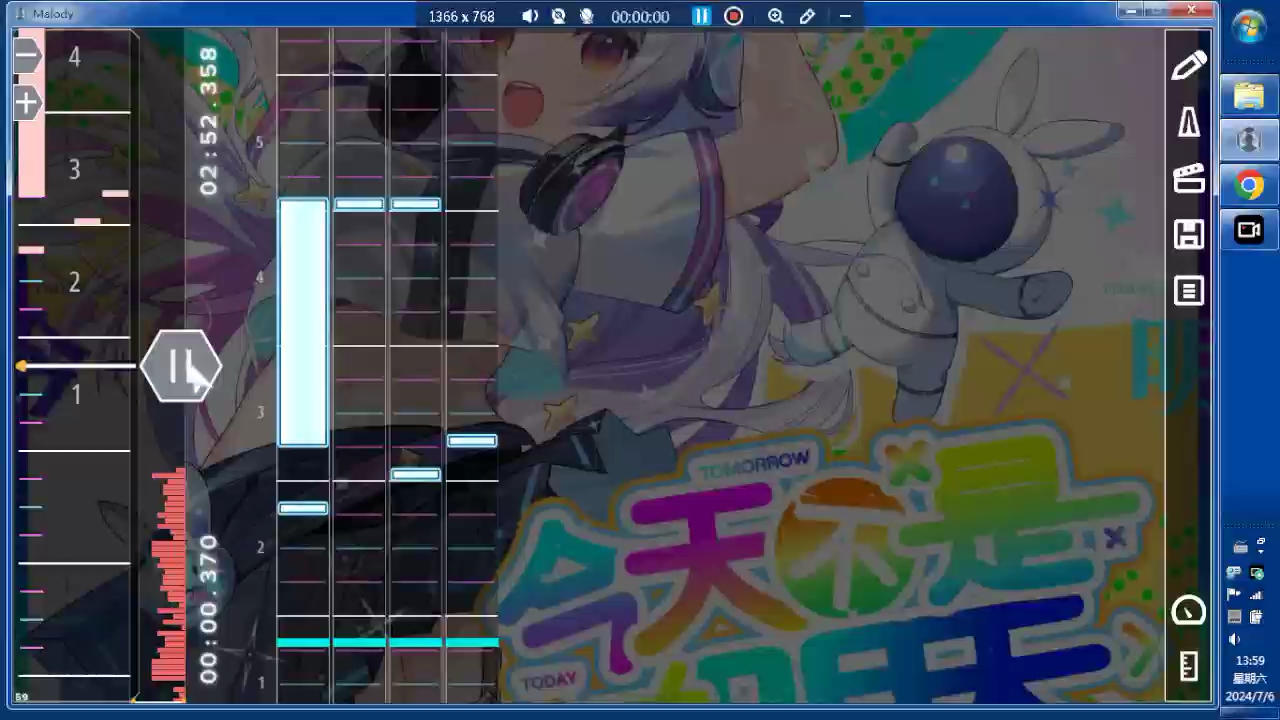1280x720 pixels.
Task: Open the playback speed gauge icon
Action: tap(1189, 610)
